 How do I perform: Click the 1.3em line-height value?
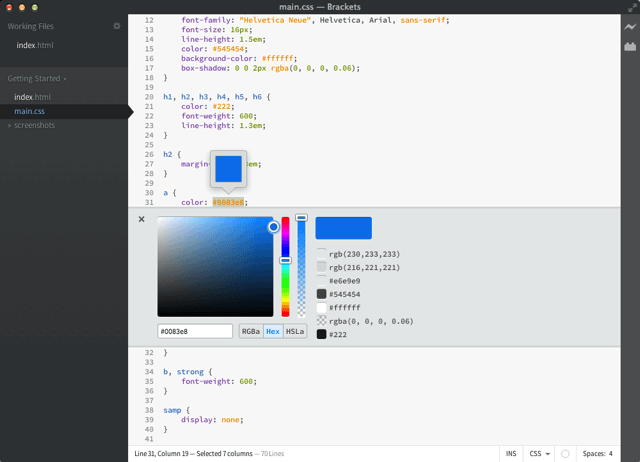point(251,126)
